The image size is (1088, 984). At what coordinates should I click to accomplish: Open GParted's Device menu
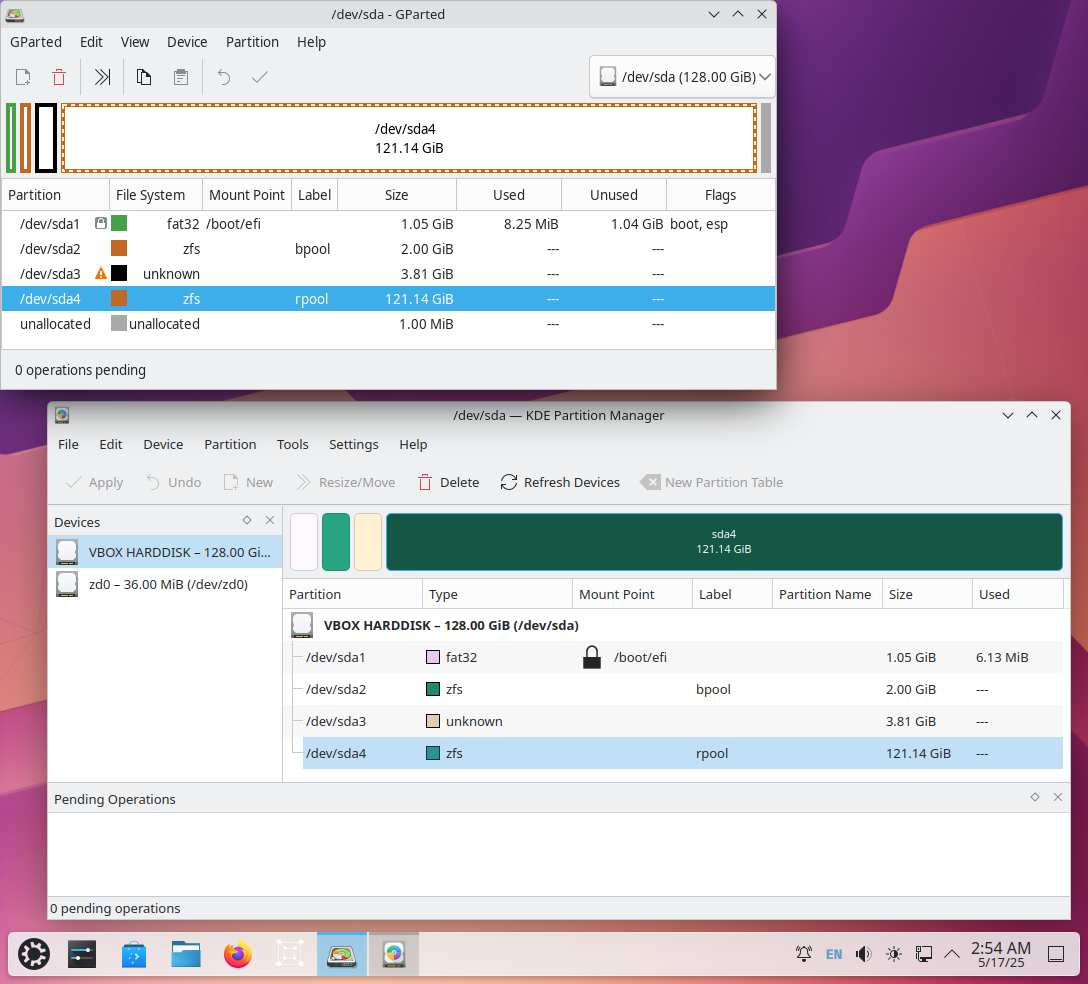coord(187,42)
